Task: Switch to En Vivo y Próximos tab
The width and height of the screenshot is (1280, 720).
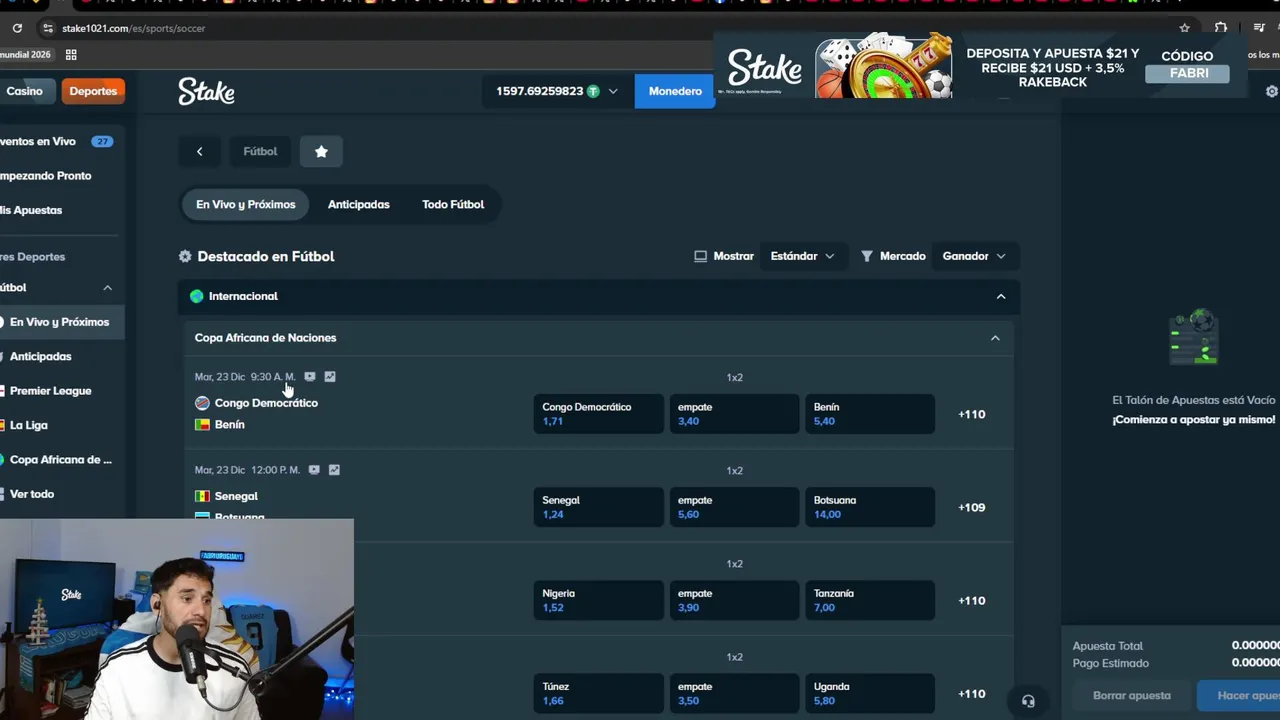Action: point(246,204)
